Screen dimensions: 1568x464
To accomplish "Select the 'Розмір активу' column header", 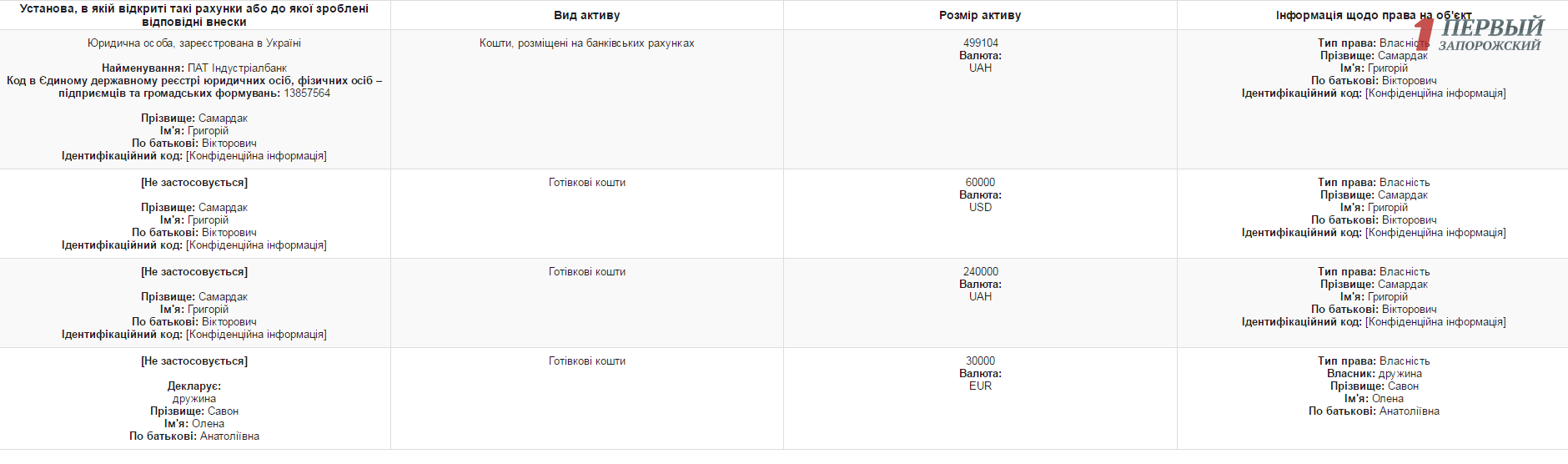I will click(980, 15).
